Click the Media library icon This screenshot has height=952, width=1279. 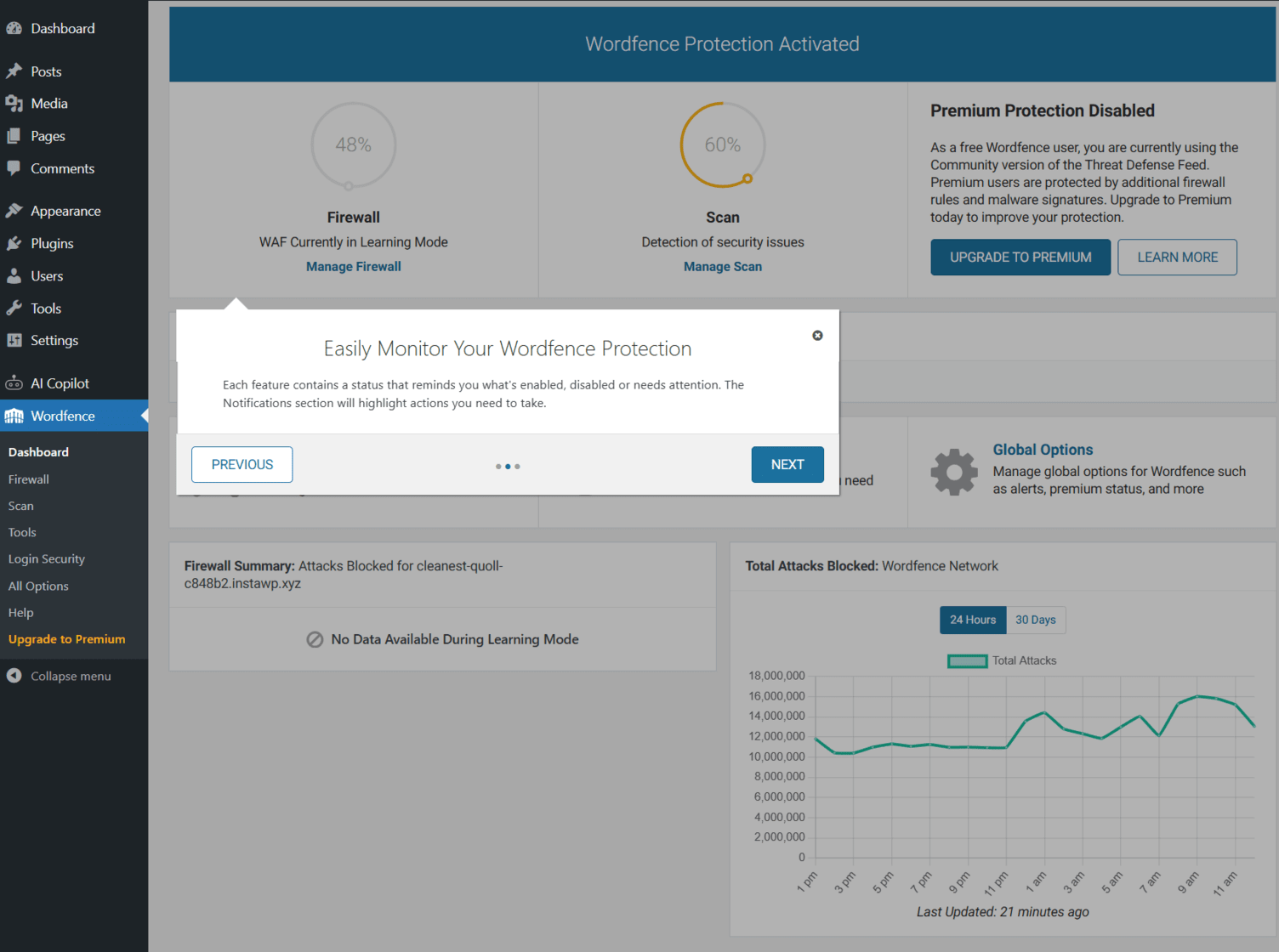(14, 104)
